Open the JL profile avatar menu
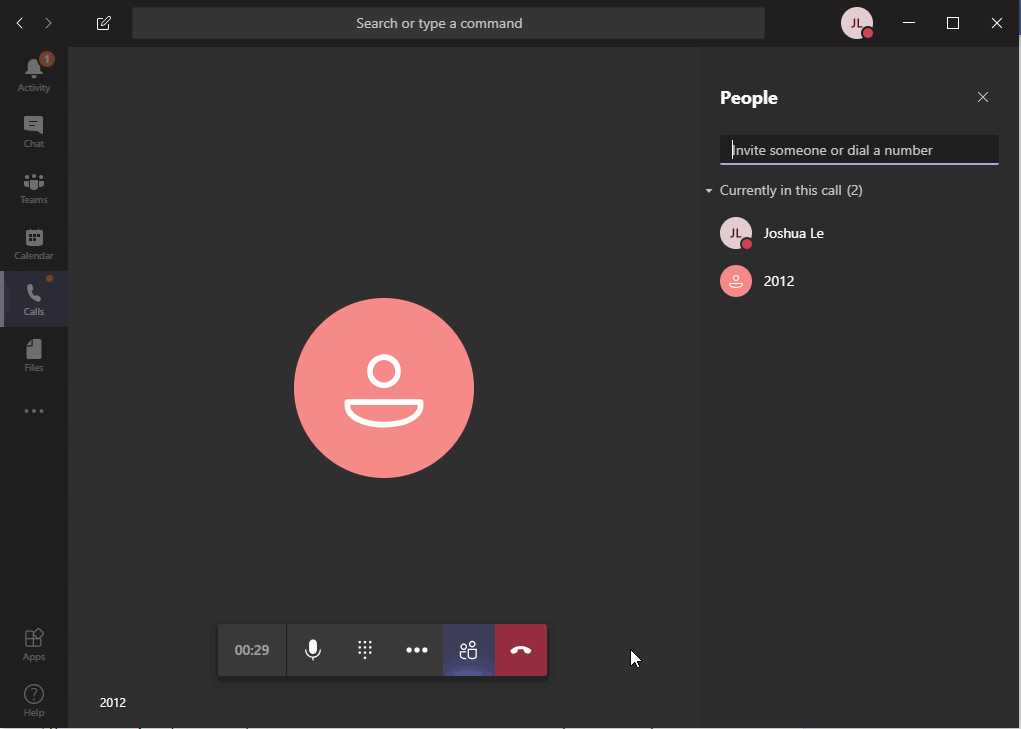Image resolution: width=1021 pixels, height=729 pixels. [857, 23]
